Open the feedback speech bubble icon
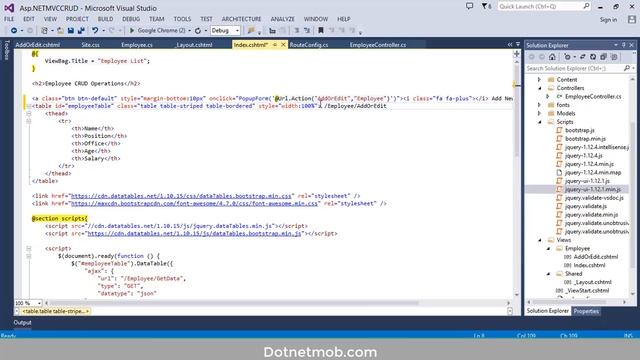This screenshot has width=640, height=360. pos(469,7)
